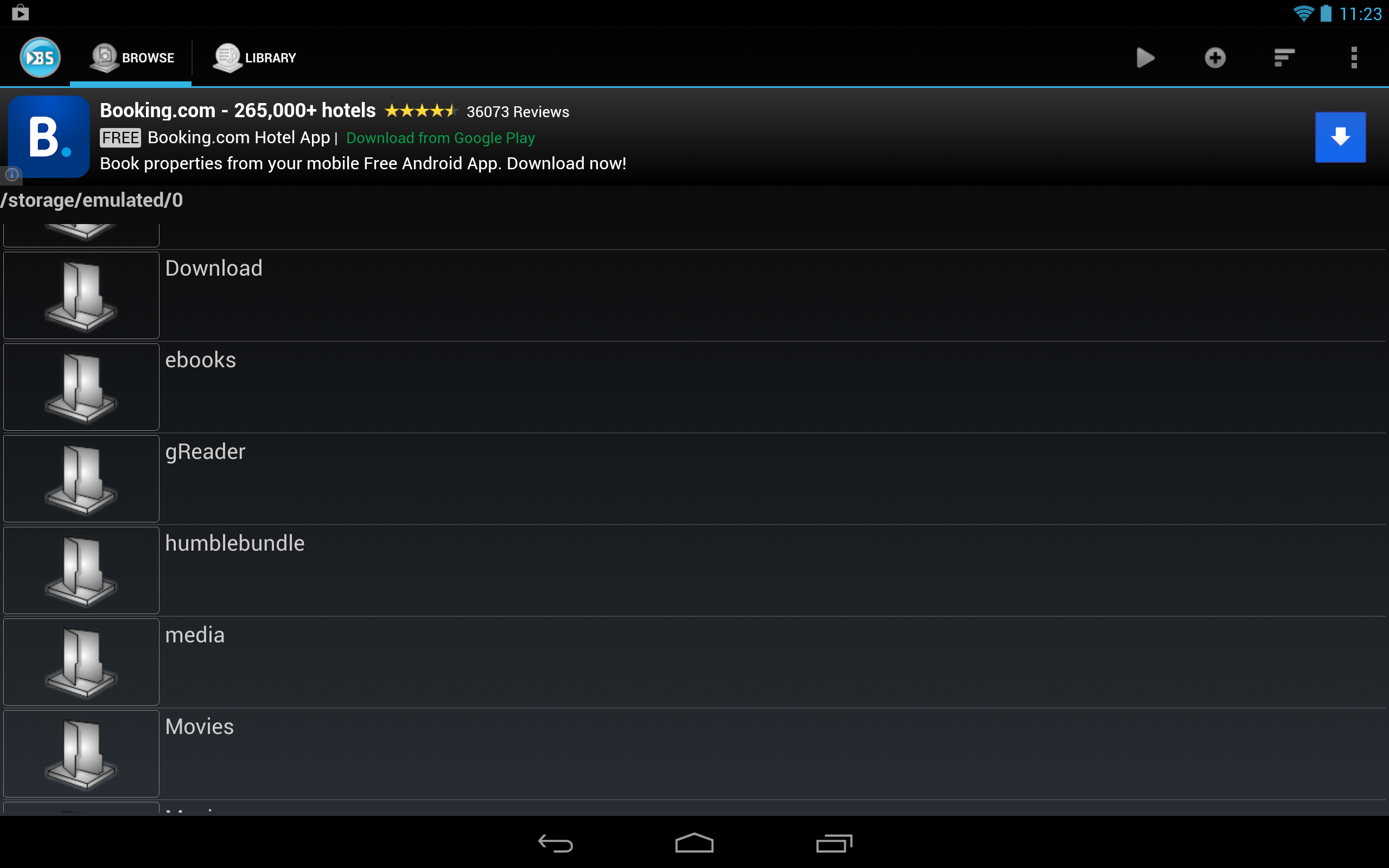Click the filter/sort icon in toolbar
The height and width of the screenshot is (868, 1389).
pos(1283,57)
